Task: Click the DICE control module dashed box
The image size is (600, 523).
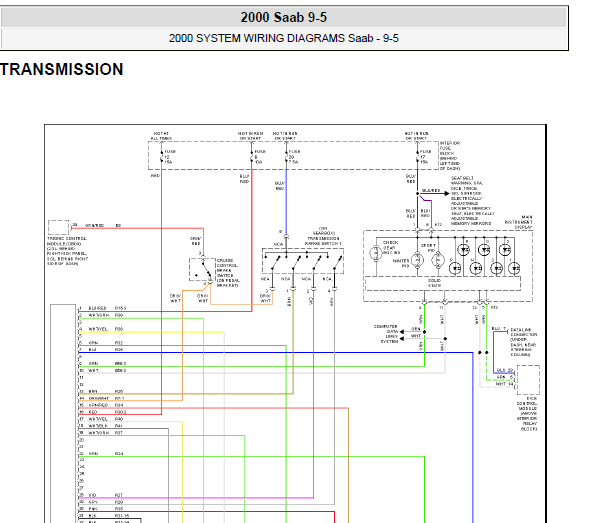Action: click(x=528, y=380)
